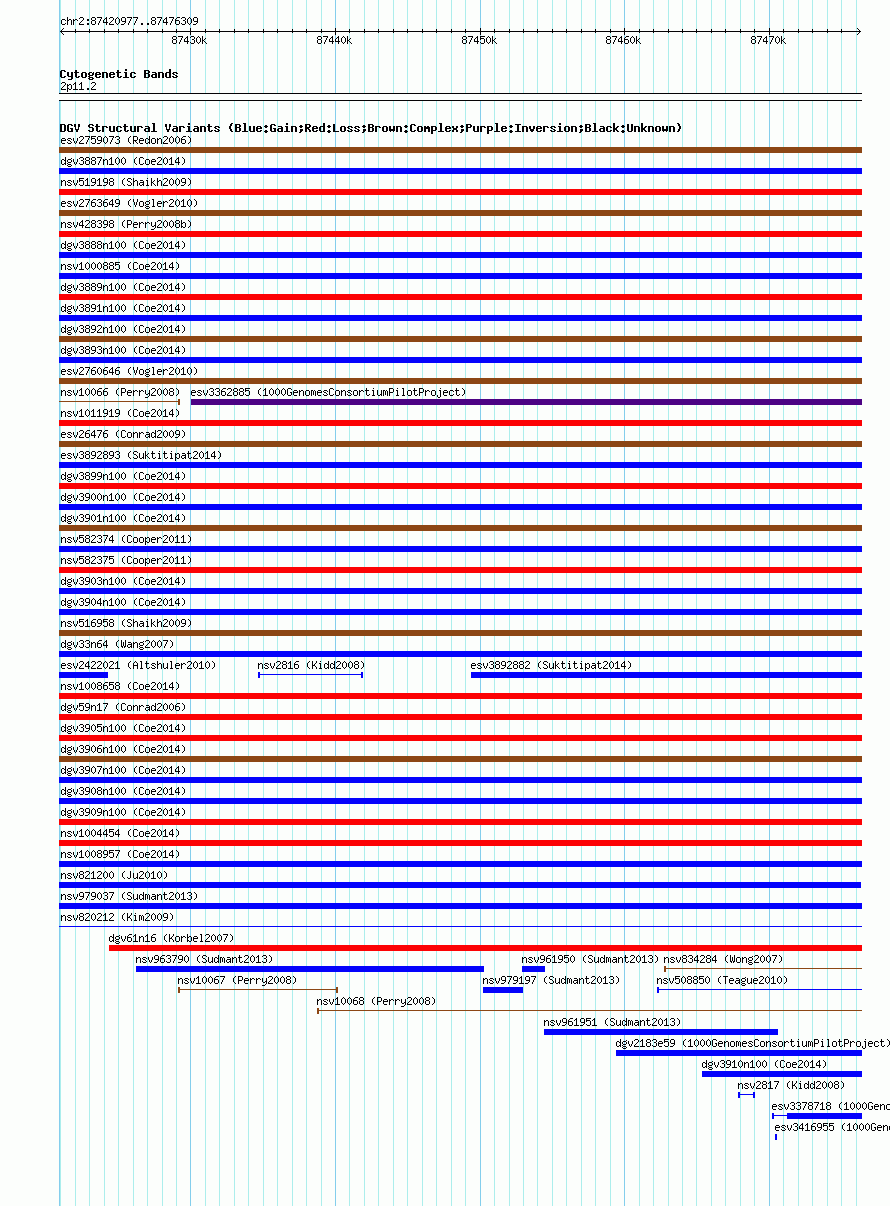Click the 2p11.2 band label
The image size is (890, 1206).
pos(78,87)
